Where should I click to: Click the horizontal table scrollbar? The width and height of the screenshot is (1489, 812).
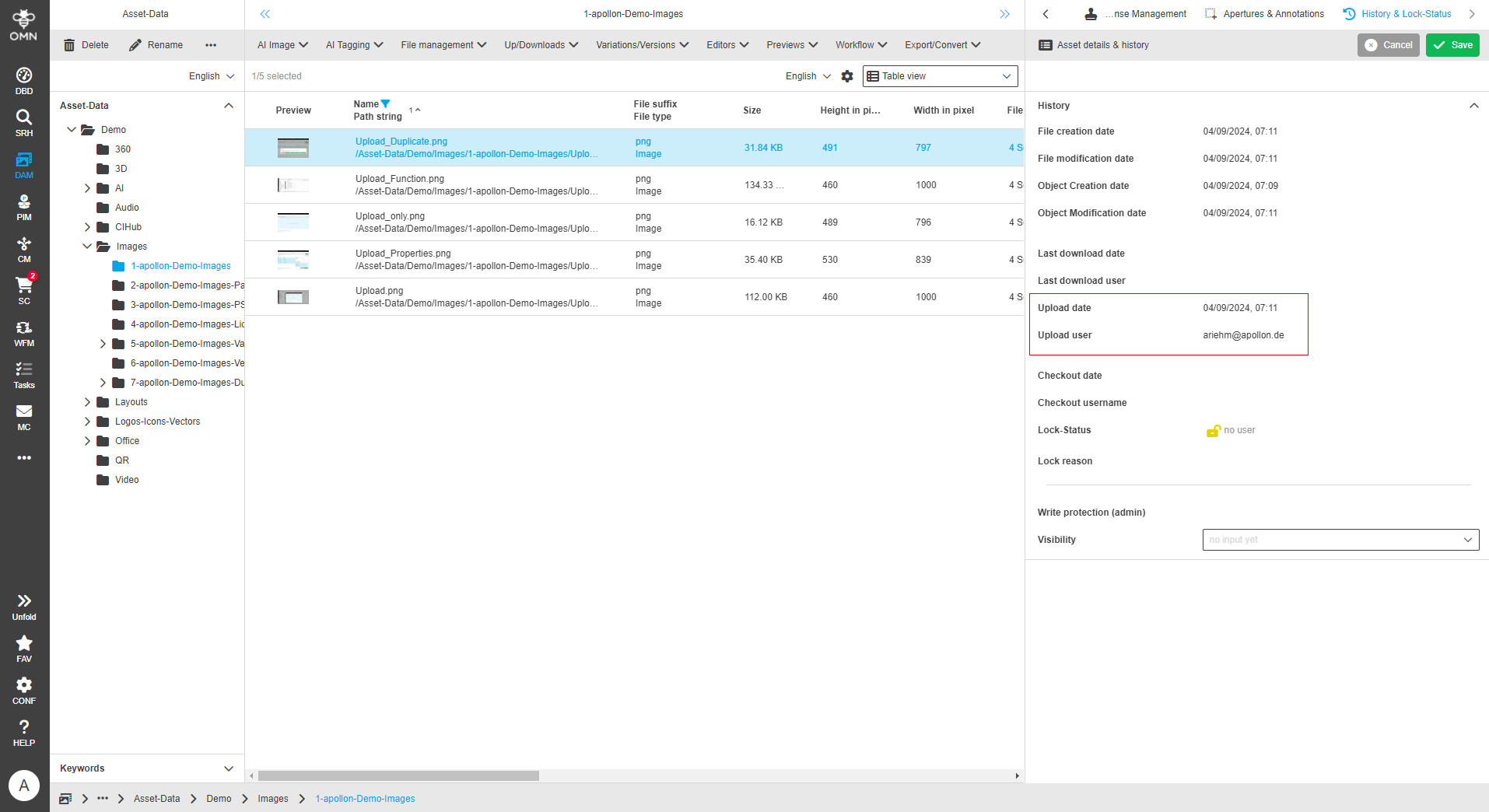[398, 775]
